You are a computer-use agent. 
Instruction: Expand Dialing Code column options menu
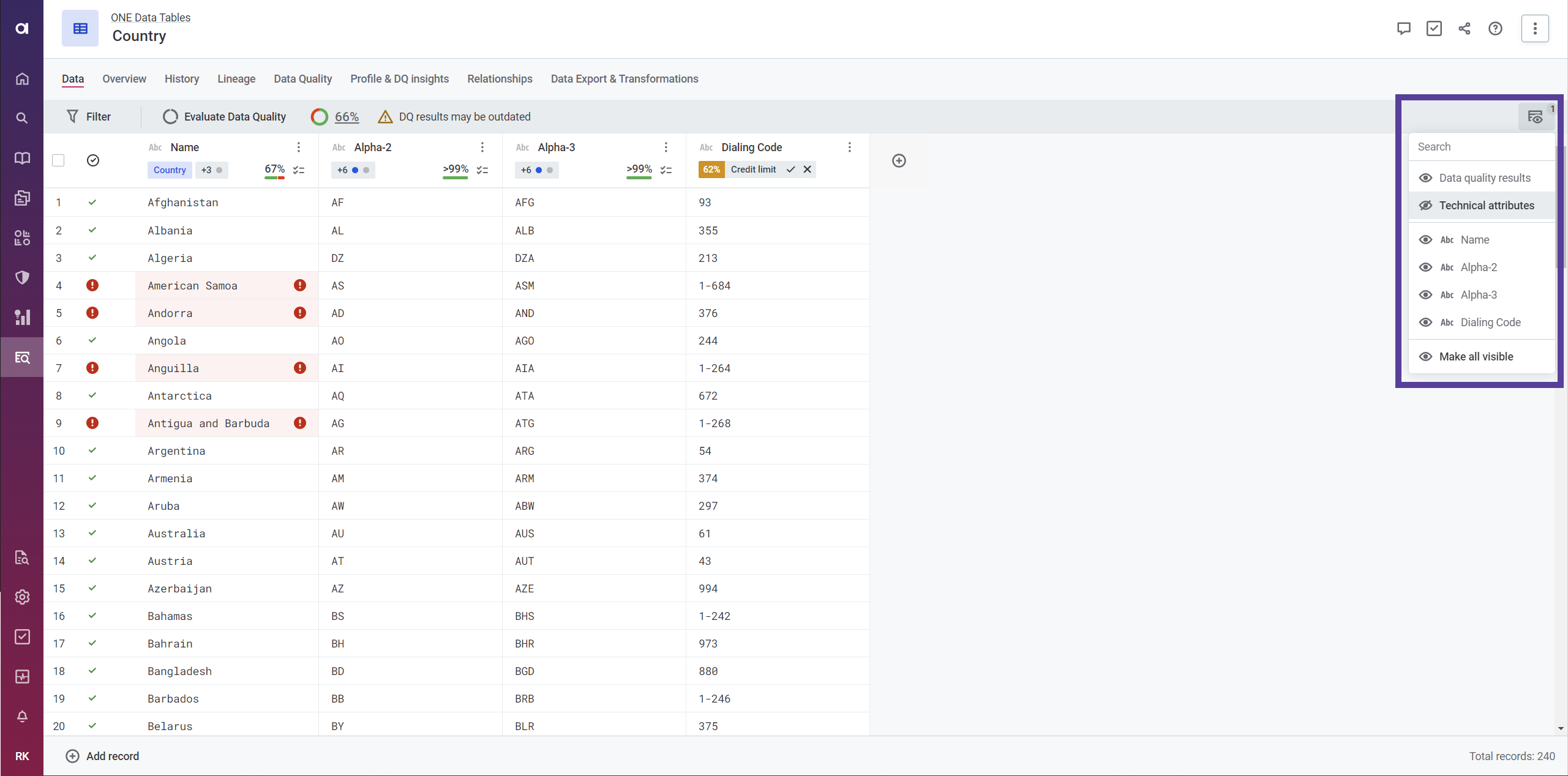850,147
